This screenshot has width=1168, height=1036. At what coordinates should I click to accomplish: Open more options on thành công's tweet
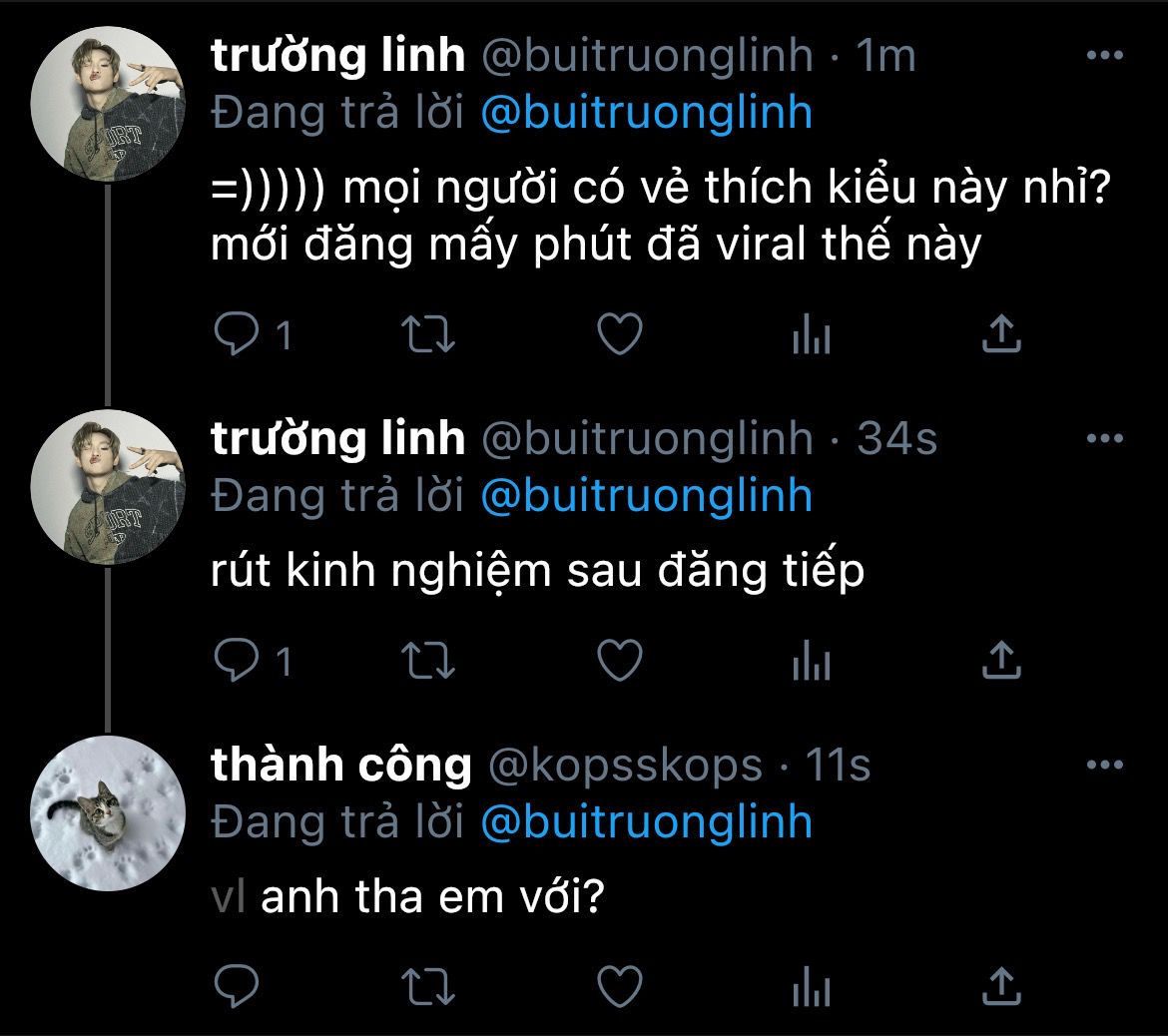[1104, 766]
